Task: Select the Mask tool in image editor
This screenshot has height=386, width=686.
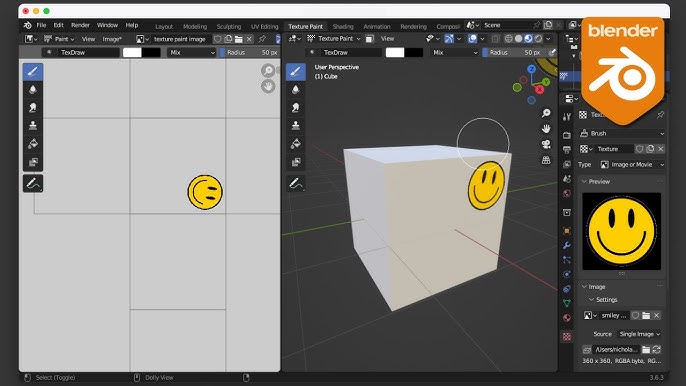Action: coord(33,162)
